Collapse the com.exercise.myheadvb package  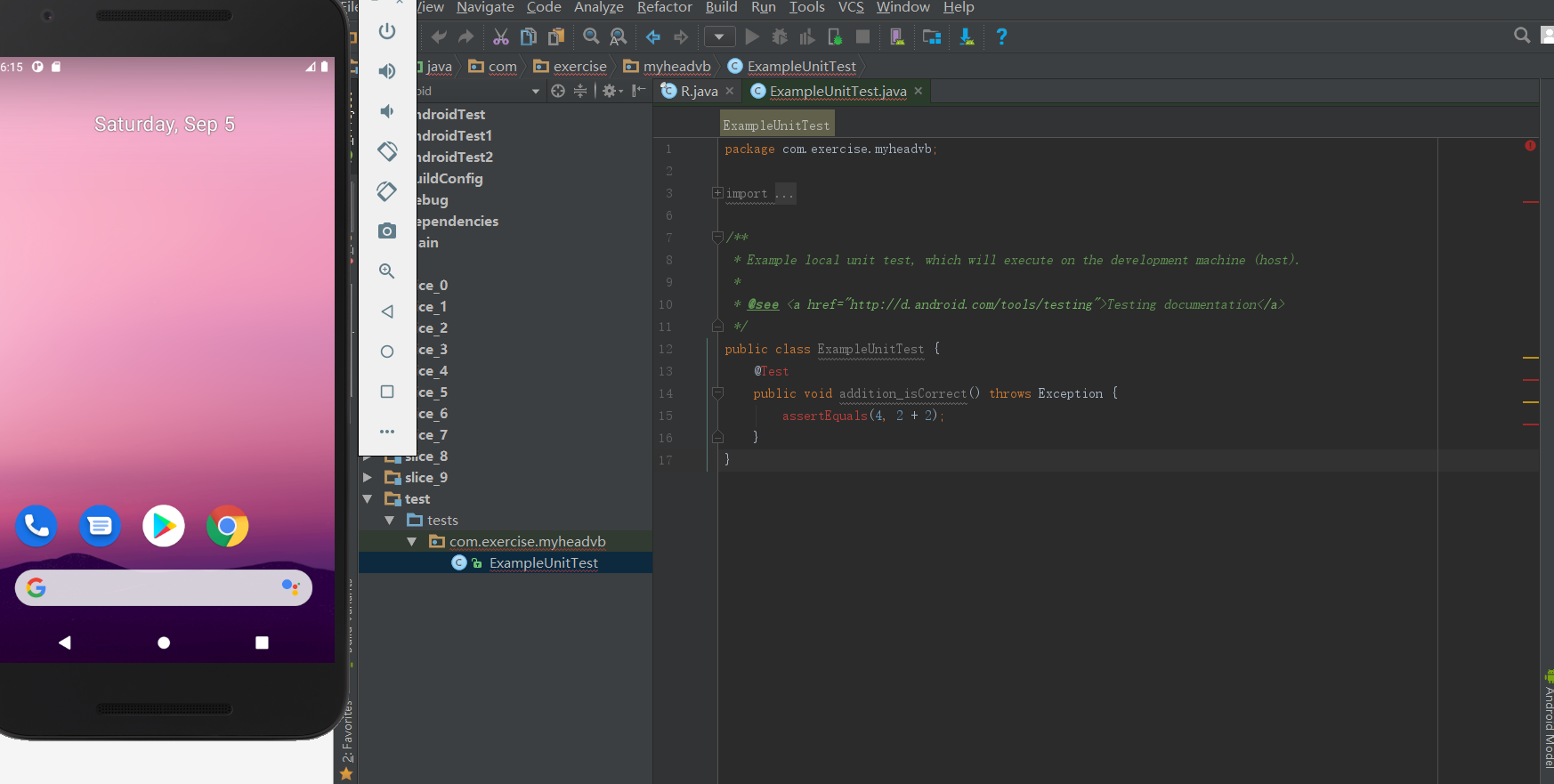(411, 542)
